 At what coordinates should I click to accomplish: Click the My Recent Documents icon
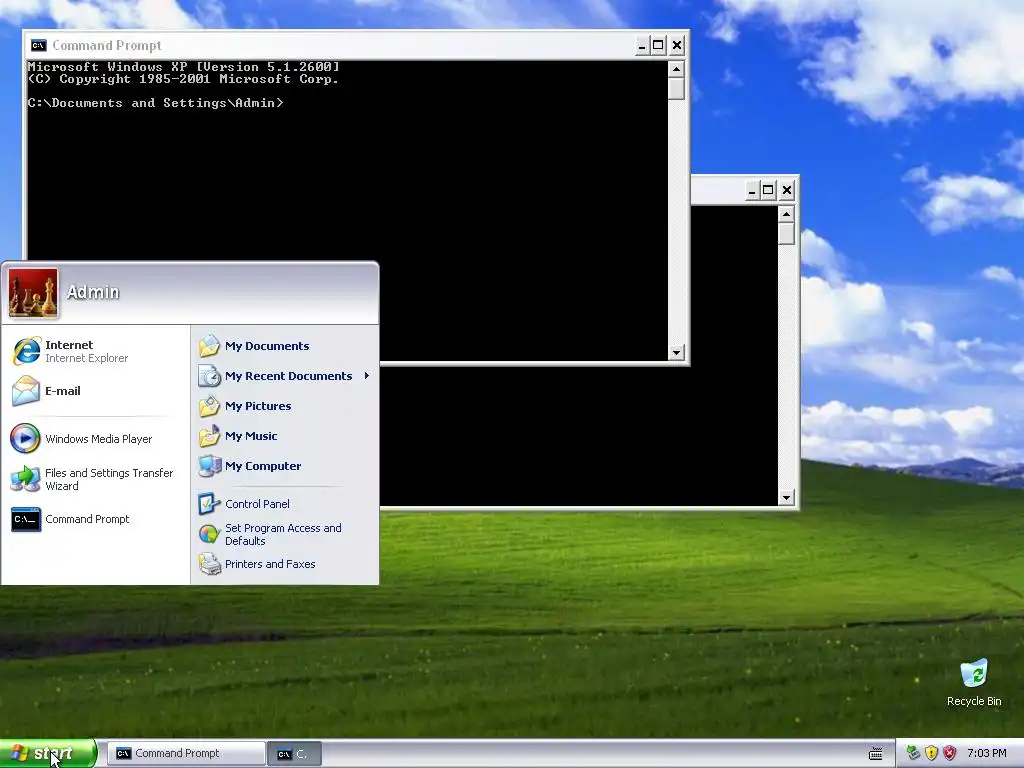coord(210,376)
